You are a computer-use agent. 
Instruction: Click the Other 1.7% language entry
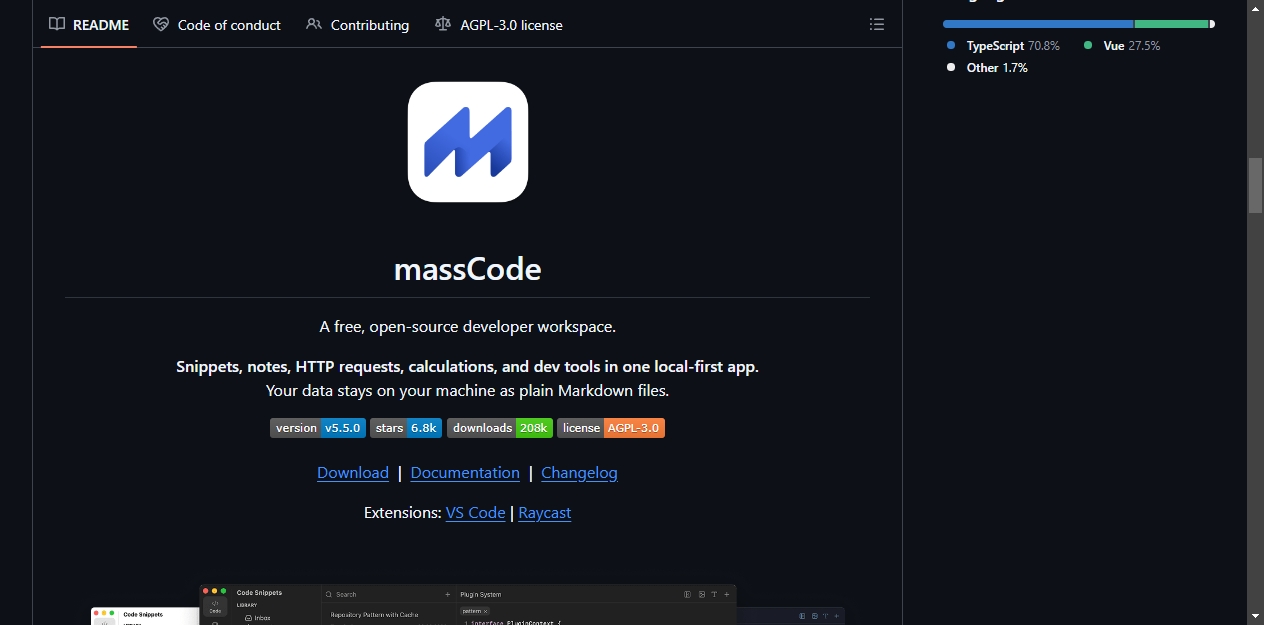[987, 68]
